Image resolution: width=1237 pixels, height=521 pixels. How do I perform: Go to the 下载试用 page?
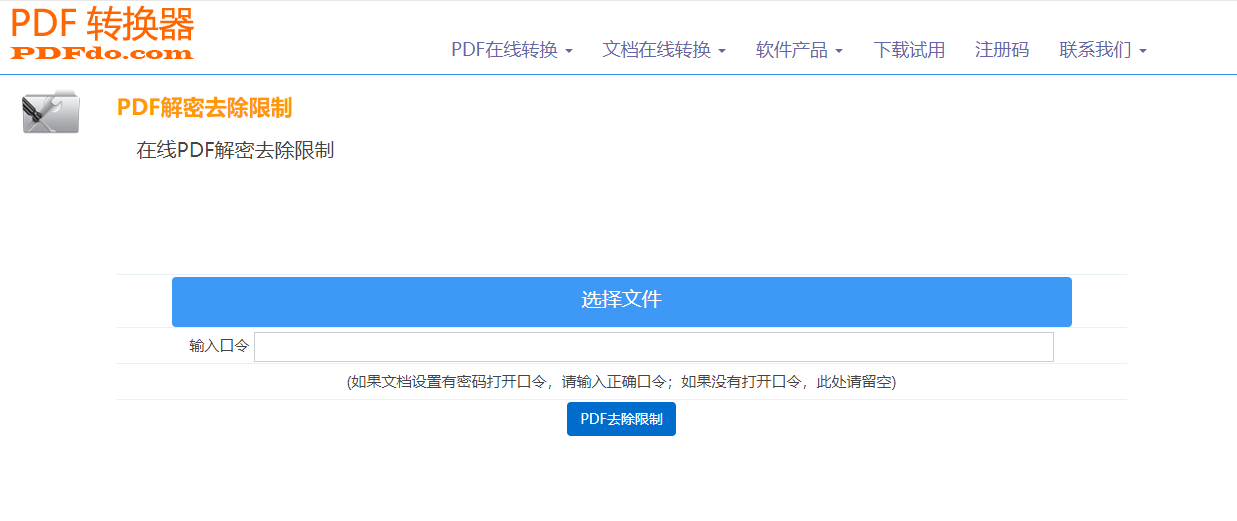[x=909, y=50]
